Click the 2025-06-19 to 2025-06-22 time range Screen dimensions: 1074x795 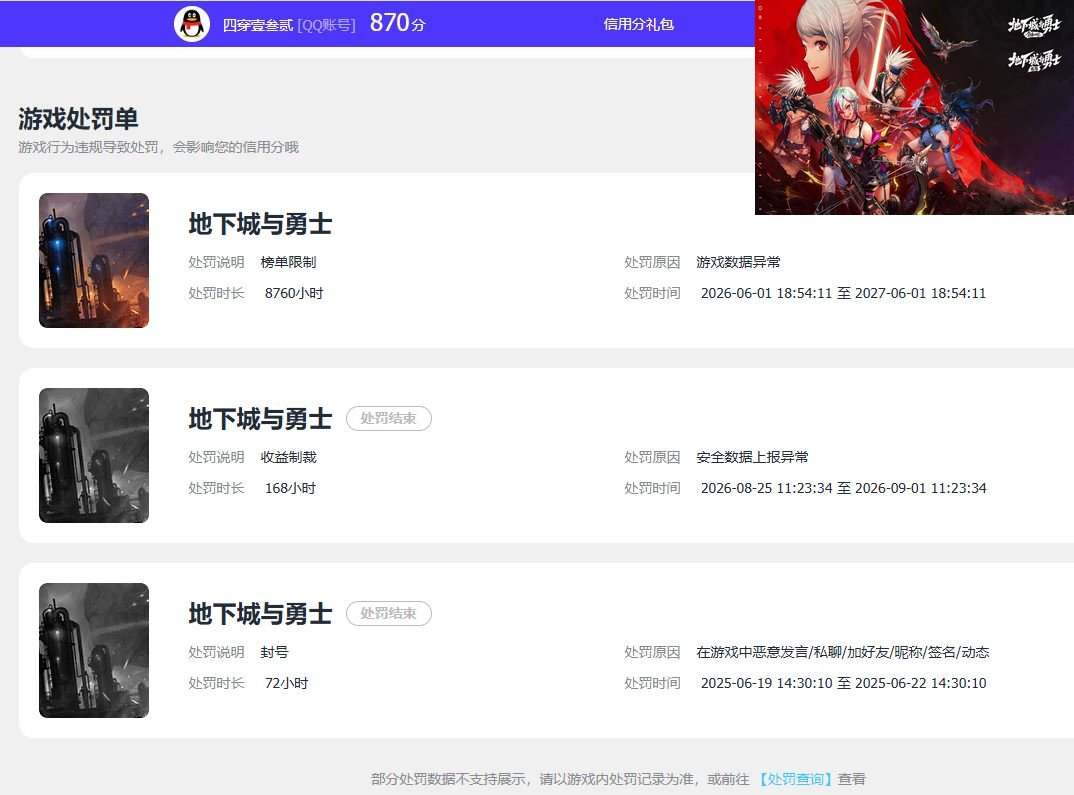(843, 683)
